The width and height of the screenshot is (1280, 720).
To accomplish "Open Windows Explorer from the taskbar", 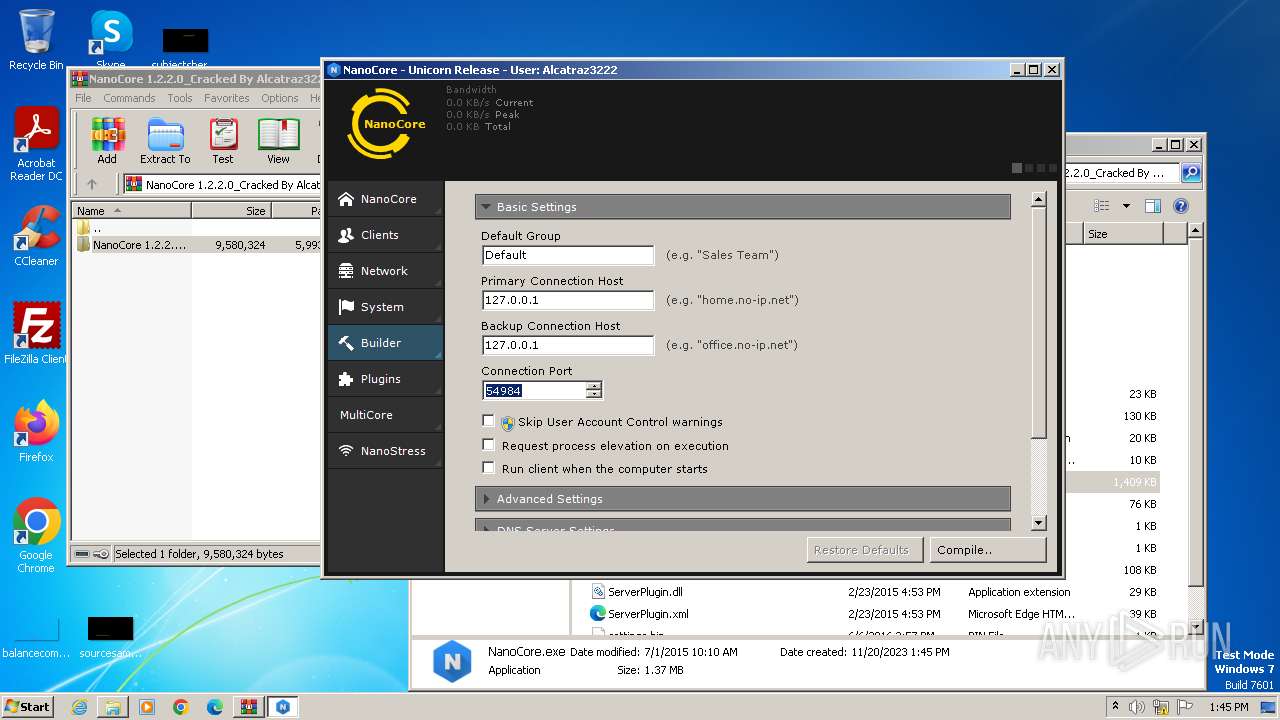I will tap(113, 707).
